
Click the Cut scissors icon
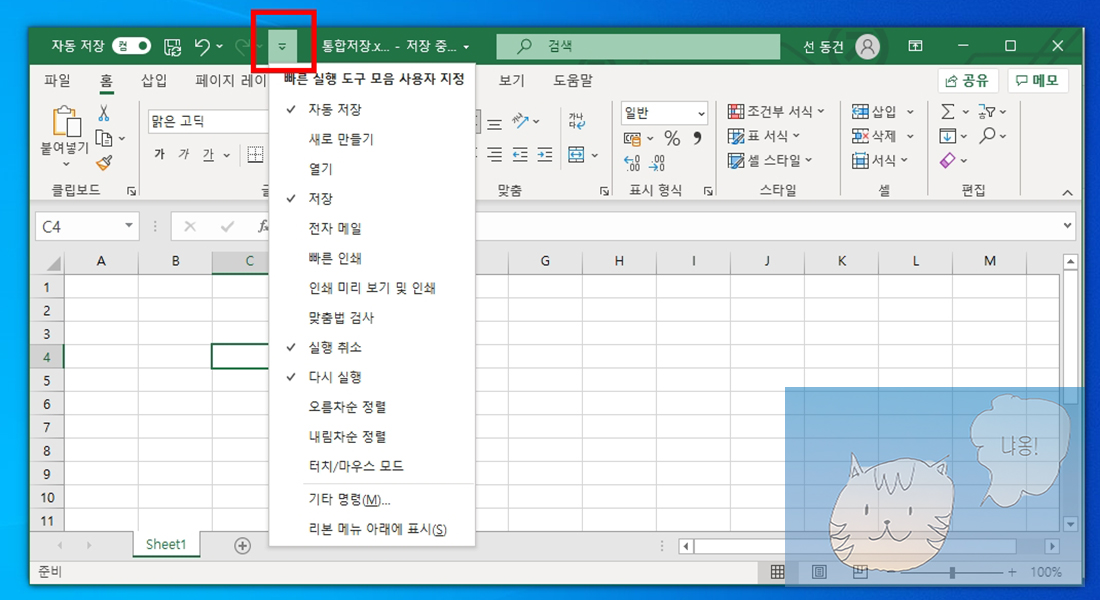(104, 113)
